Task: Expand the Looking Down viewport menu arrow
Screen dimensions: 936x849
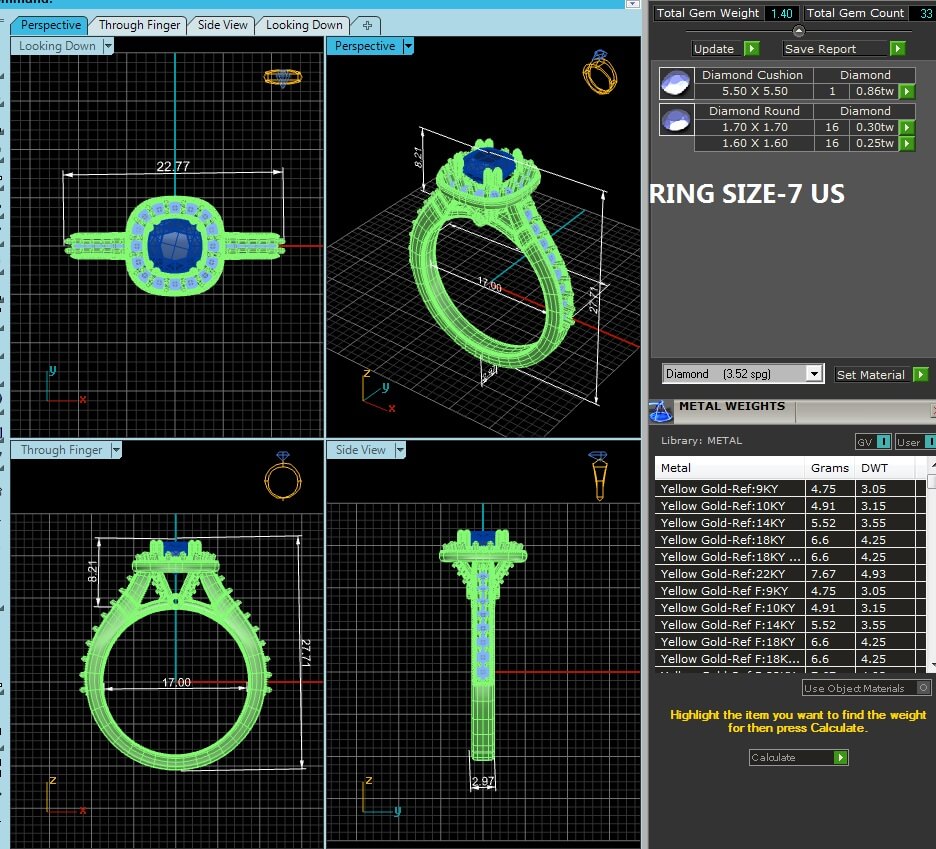Action: 108,46
